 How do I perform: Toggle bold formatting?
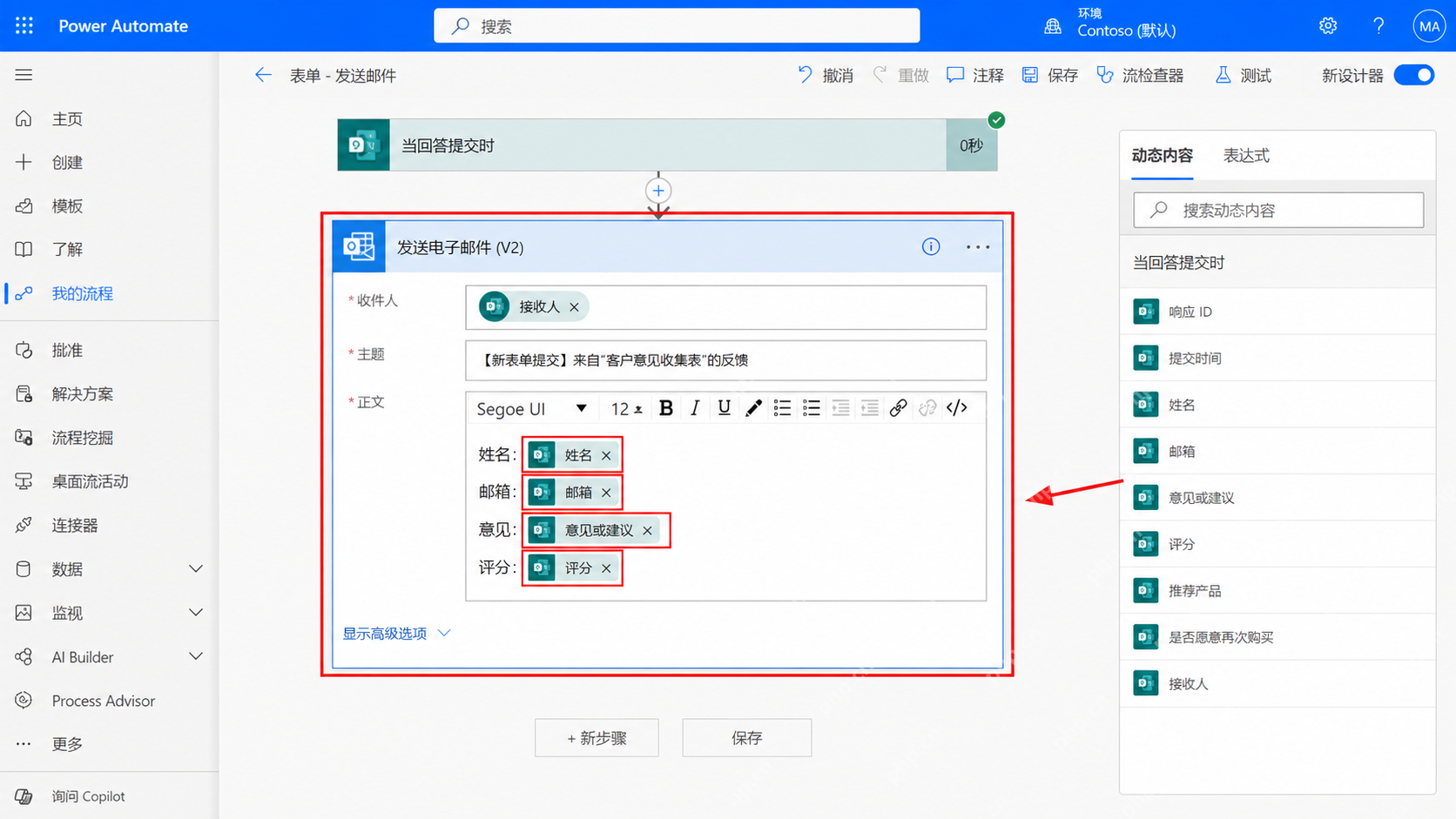coord(666,408)
